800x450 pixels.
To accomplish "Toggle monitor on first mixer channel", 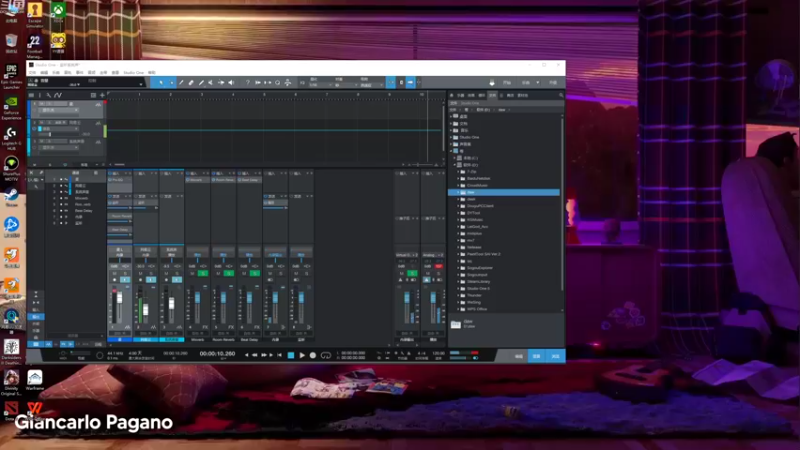I will coord(125,280).
